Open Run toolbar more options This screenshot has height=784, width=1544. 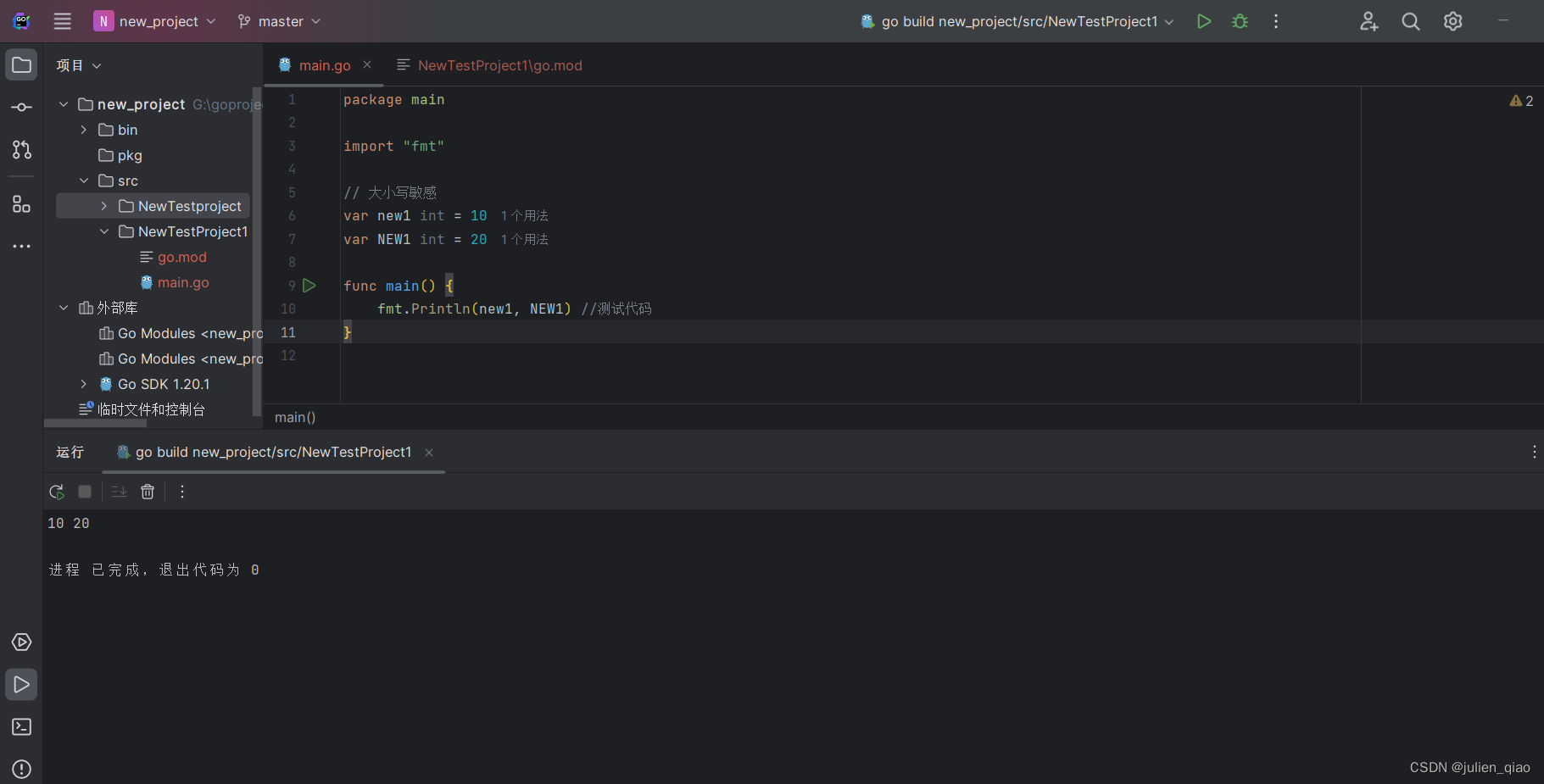(x=182, y=492)
